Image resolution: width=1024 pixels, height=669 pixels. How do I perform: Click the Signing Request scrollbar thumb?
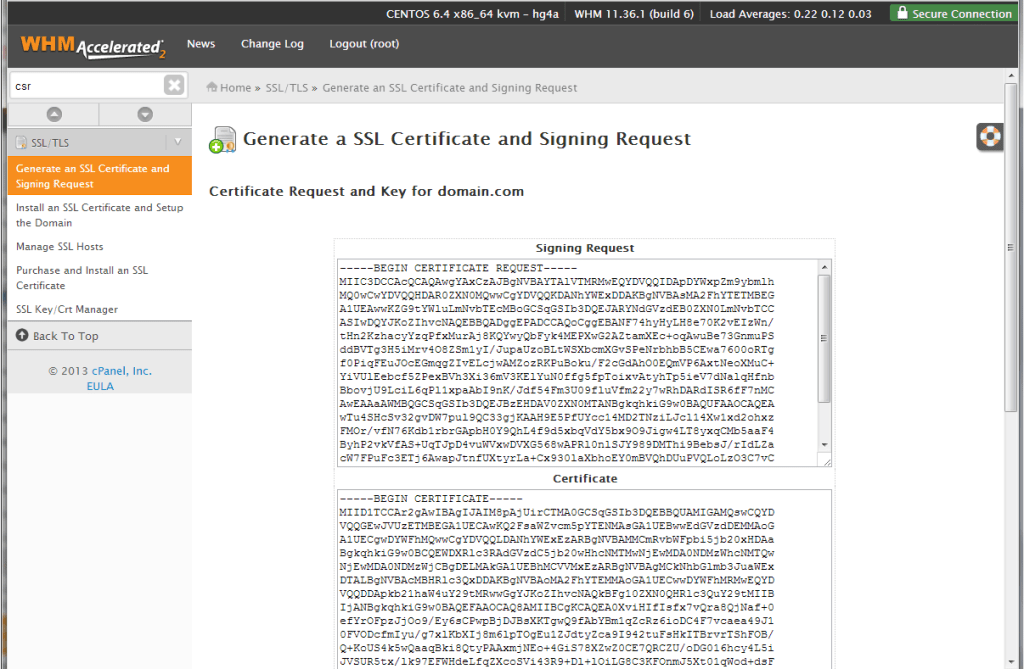click(x=824, y=338)
